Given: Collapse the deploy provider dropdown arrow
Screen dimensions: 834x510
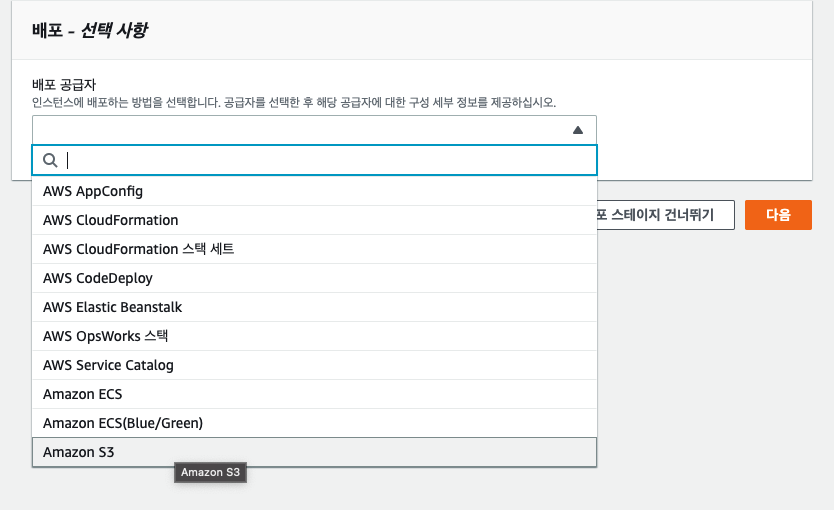Looking at the screenshot, I should pos(578,130).
